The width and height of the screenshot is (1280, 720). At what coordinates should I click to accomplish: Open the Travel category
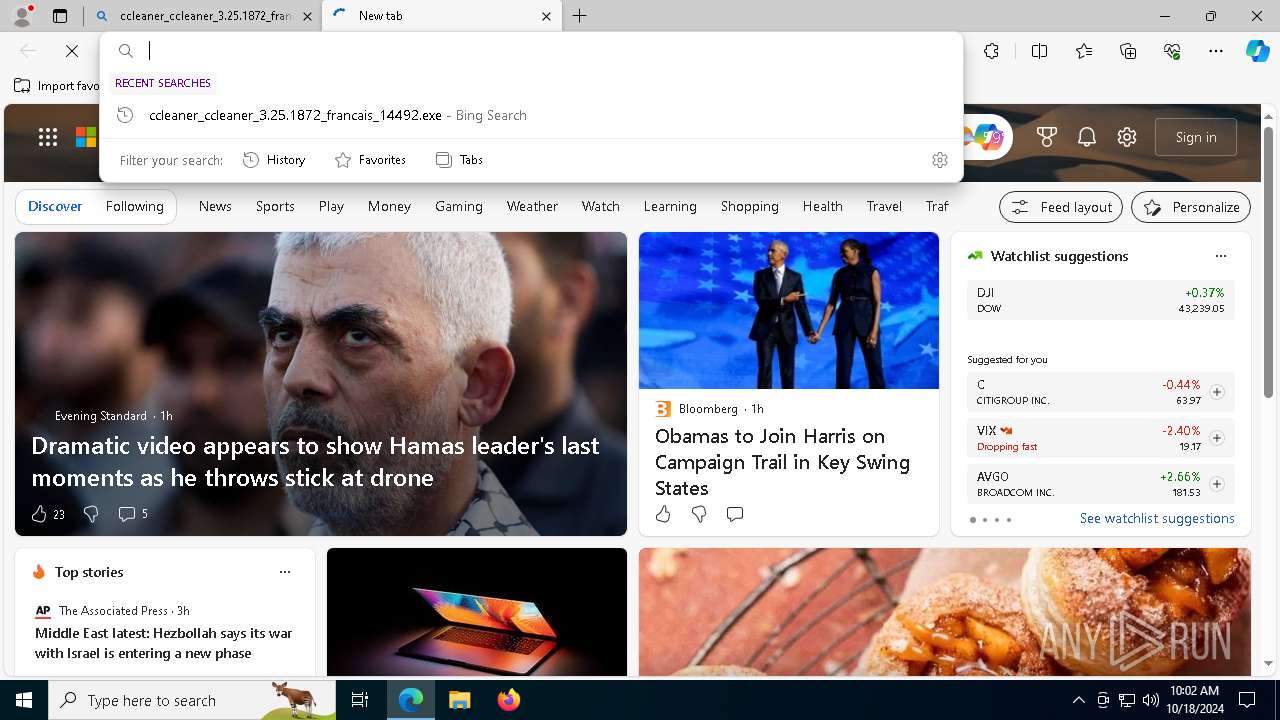[x=884, y=206]
